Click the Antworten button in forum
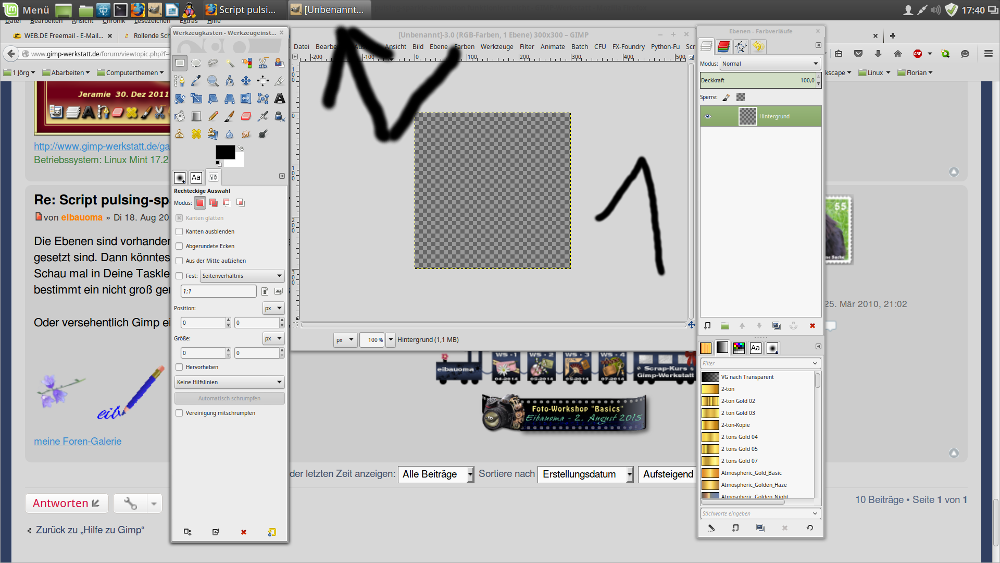Viewport: 1000px width, 563px height. coord(67,503)
